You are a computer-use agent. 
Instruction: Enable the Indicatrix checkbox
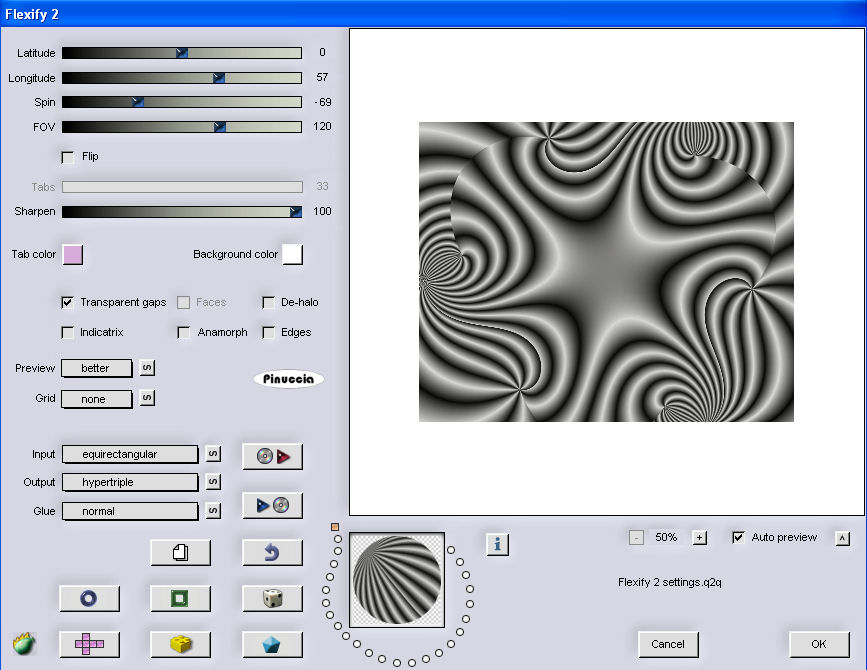(67, 332)
